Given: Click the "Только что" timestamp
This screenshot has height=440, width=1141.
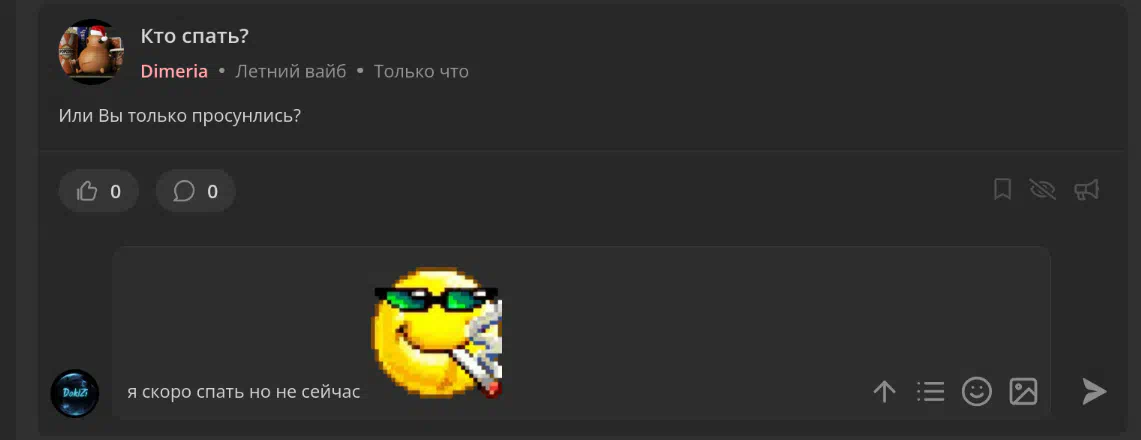Looking at the screenshot, I should (421, 71).
